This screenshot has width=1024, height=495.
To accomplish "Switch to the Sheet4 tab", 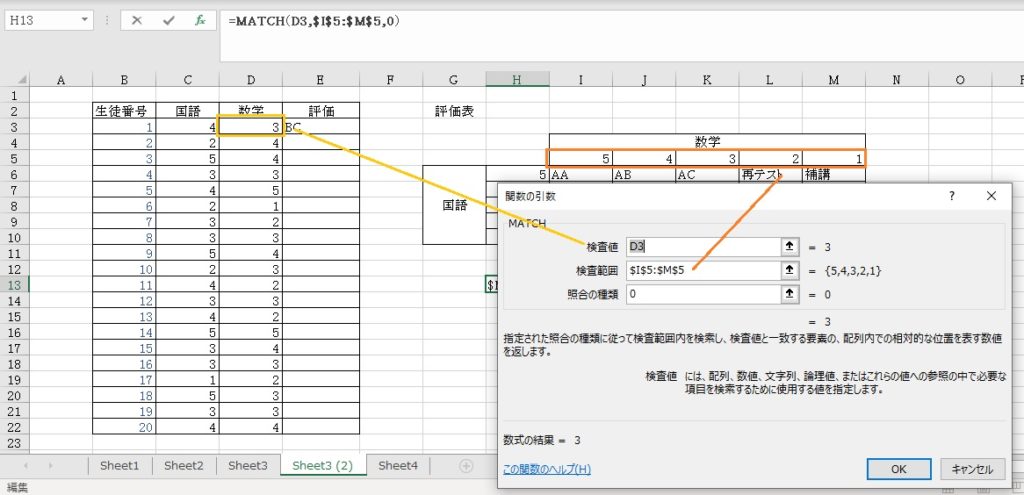I will tap(397, 466).
